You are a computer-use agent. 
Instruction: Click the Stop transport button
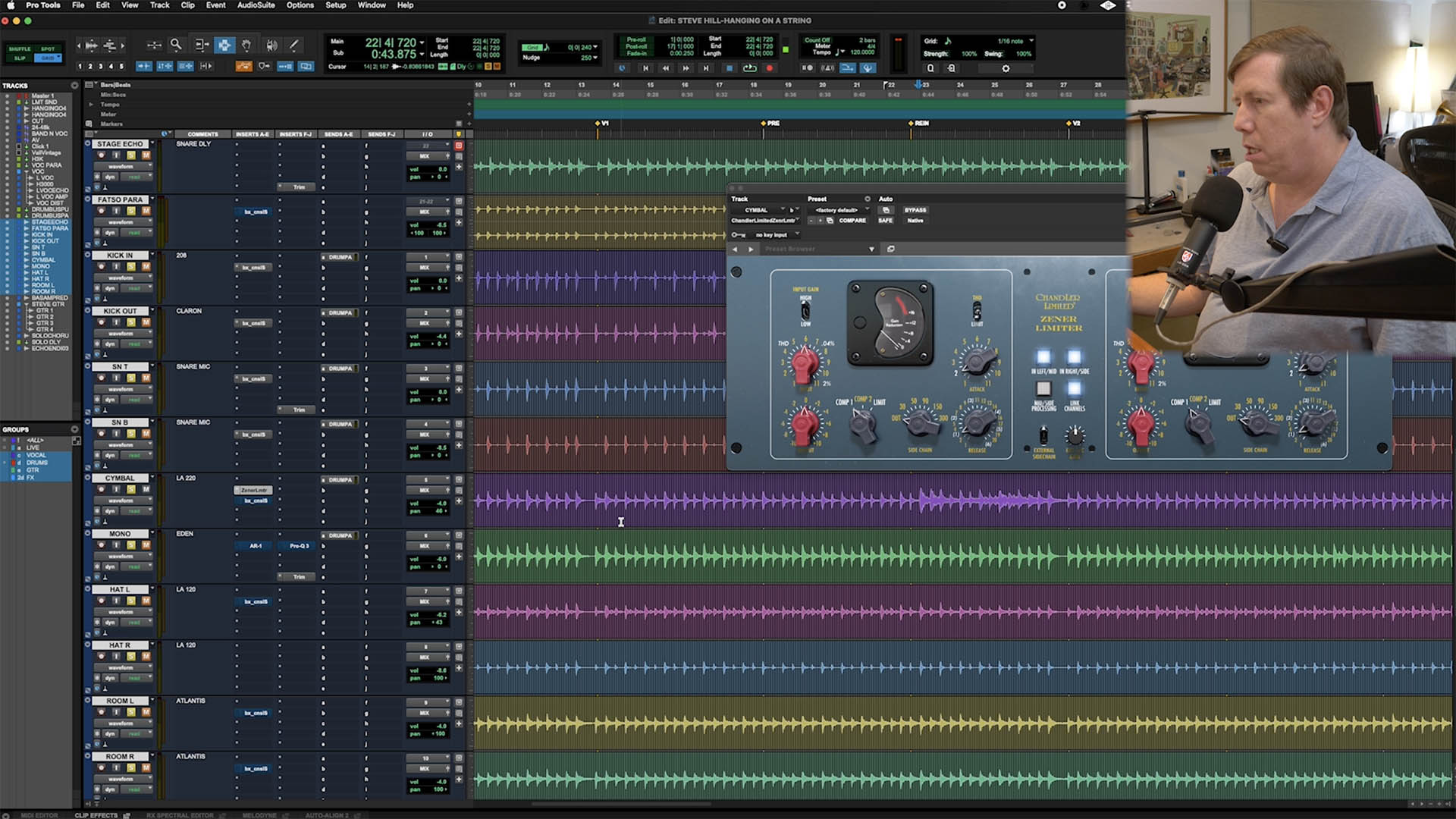[730, 68]
